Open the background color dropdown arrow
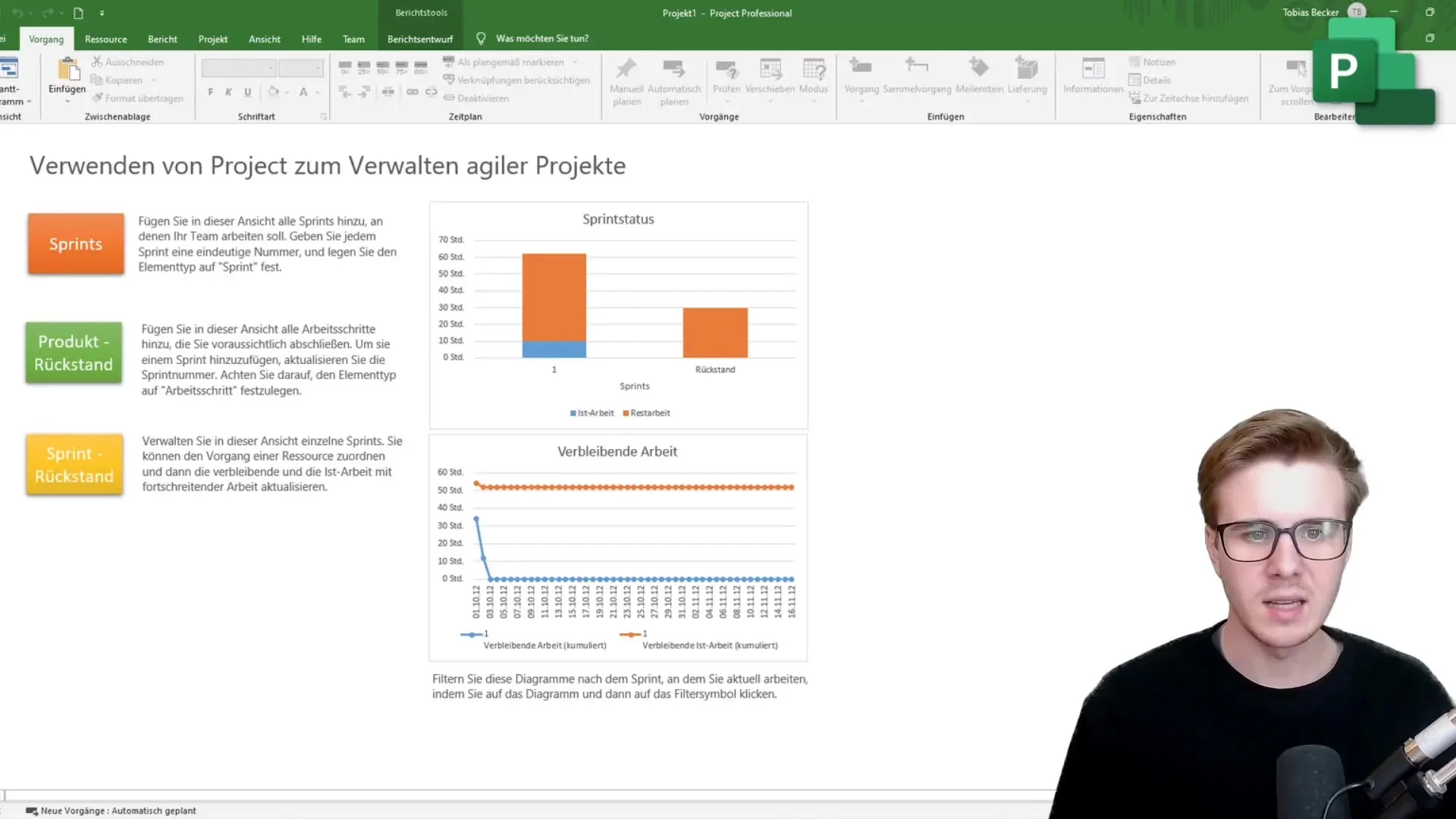This screenshot has width=1456, height=819. pos(287,93)
